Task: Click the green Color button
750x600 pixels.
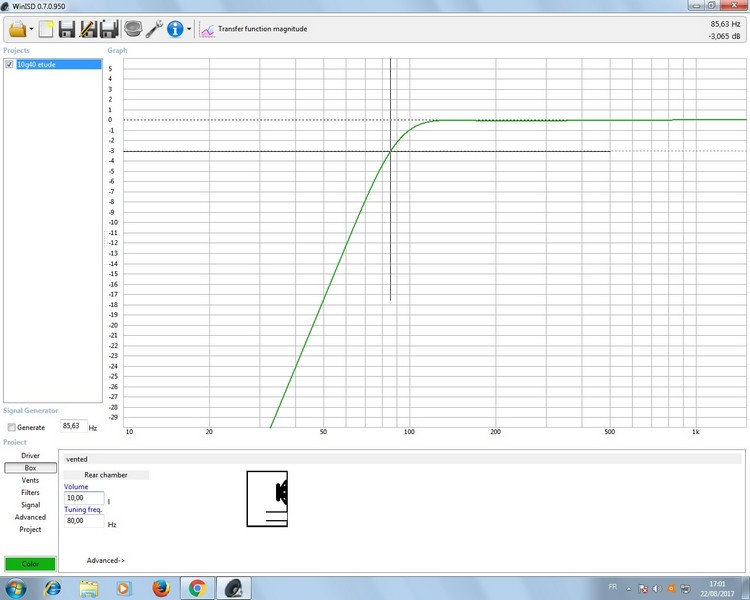Action: pyautogui.click(x=30, y=564)
